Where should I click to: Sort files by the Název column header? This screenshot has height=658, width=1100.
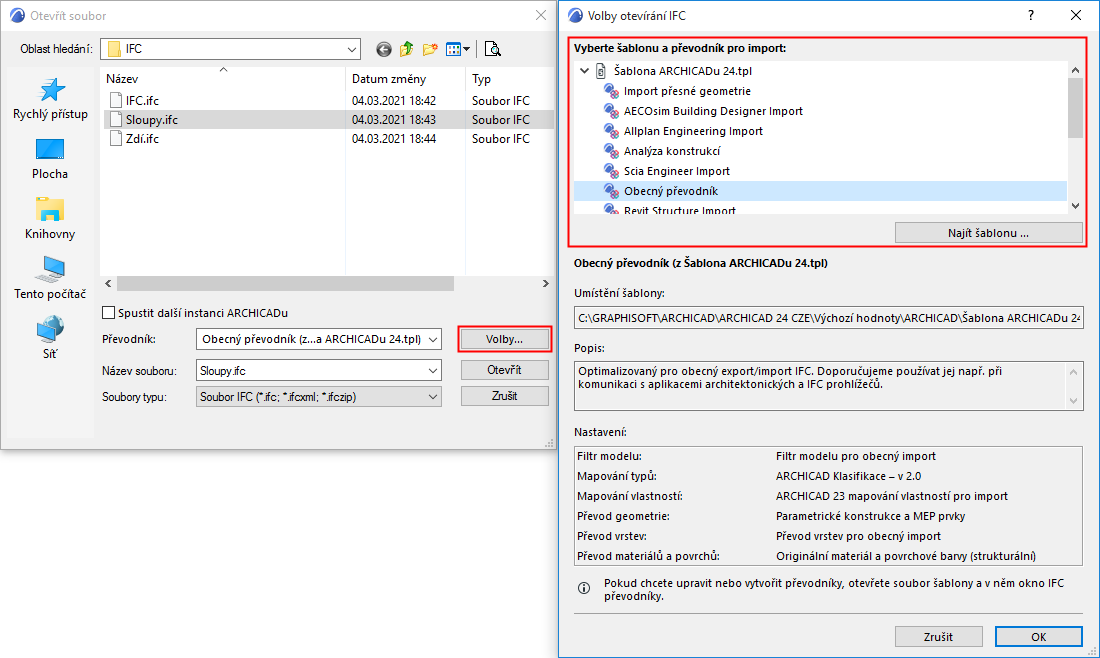[x=223, y=79]
